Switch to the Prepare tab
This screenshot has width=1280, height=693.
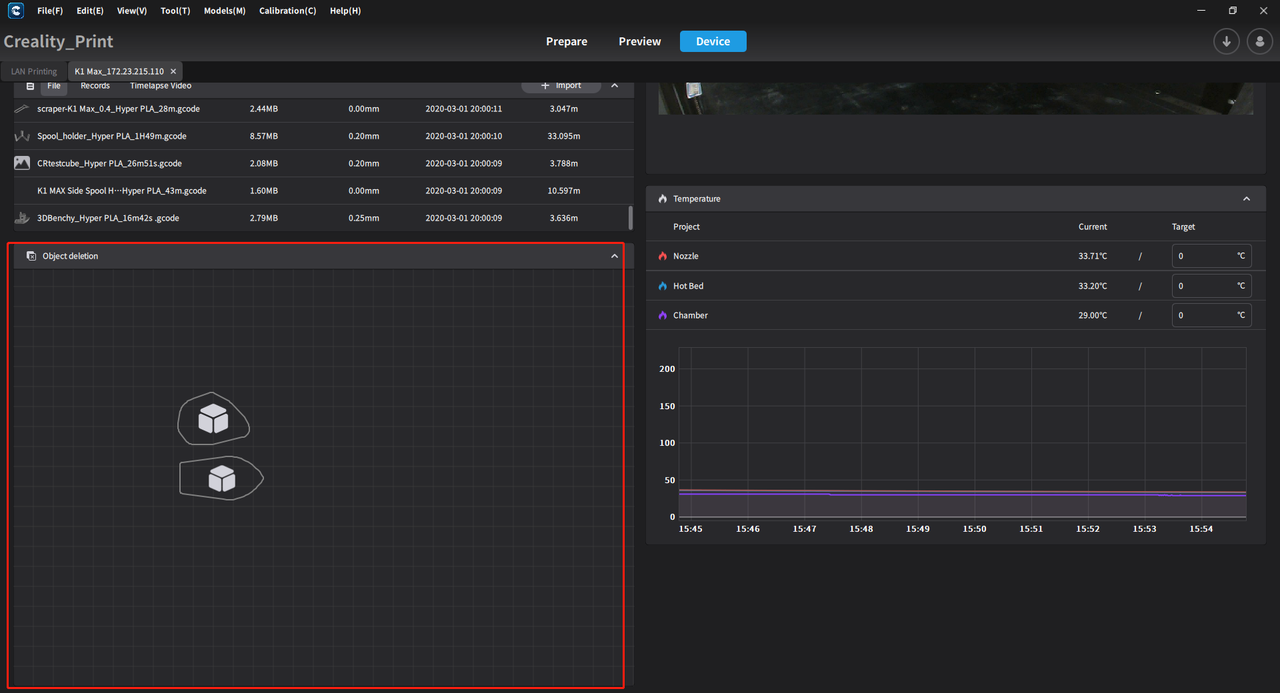pyautogui.click(x=567, y=42)
